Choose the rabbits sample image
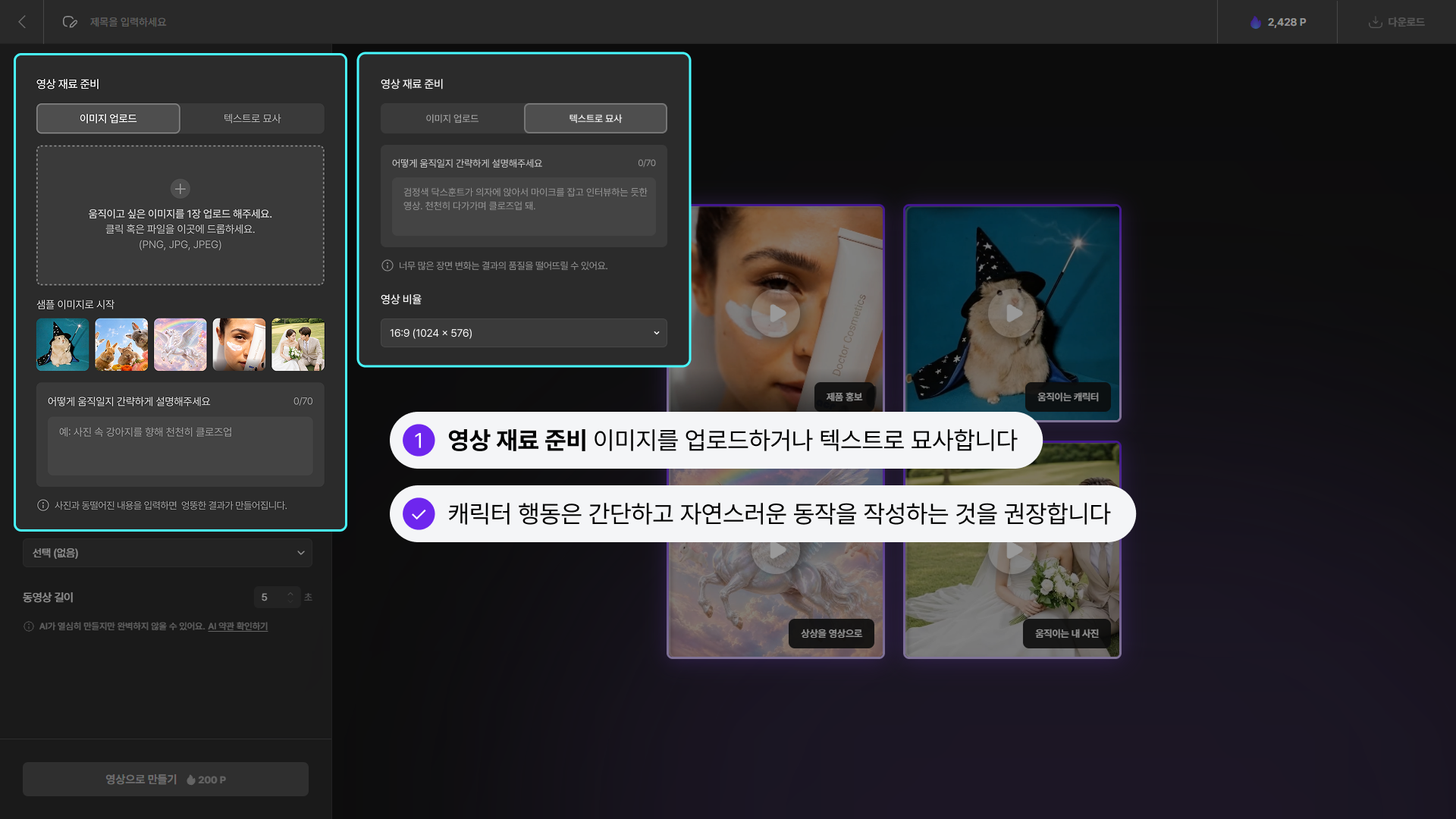This screenshot has width=1456, height=819. point(121,344)
